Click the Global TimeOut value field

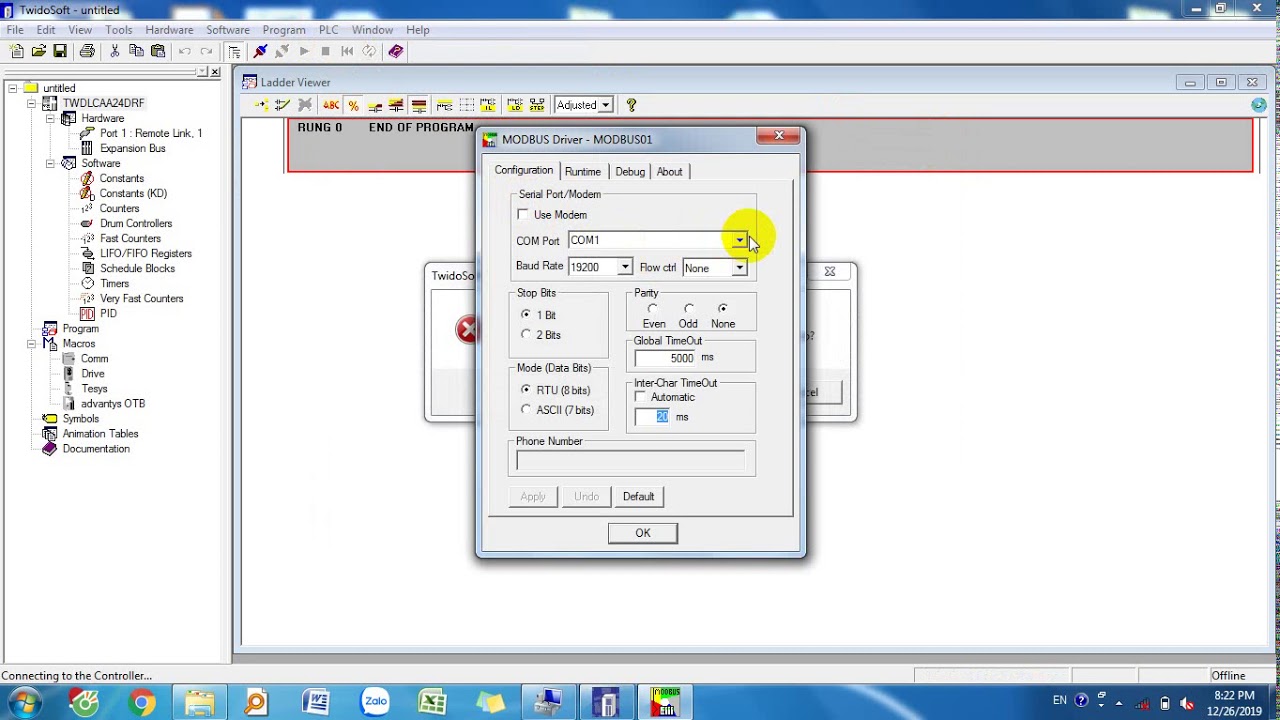667,358
